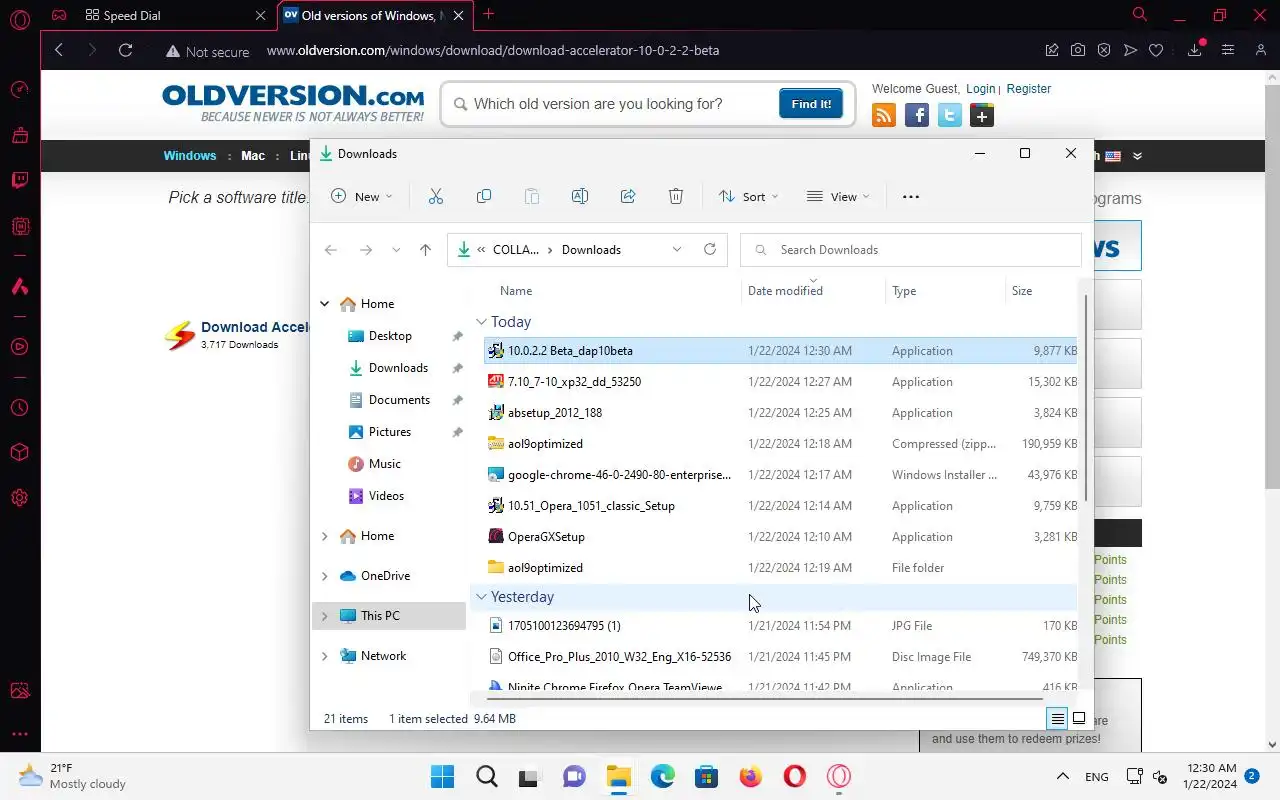Switch to large thumbnails view icon
Image resolution: width=1280 pixels, height=800 pixels.
click(x=1079, y=718)
